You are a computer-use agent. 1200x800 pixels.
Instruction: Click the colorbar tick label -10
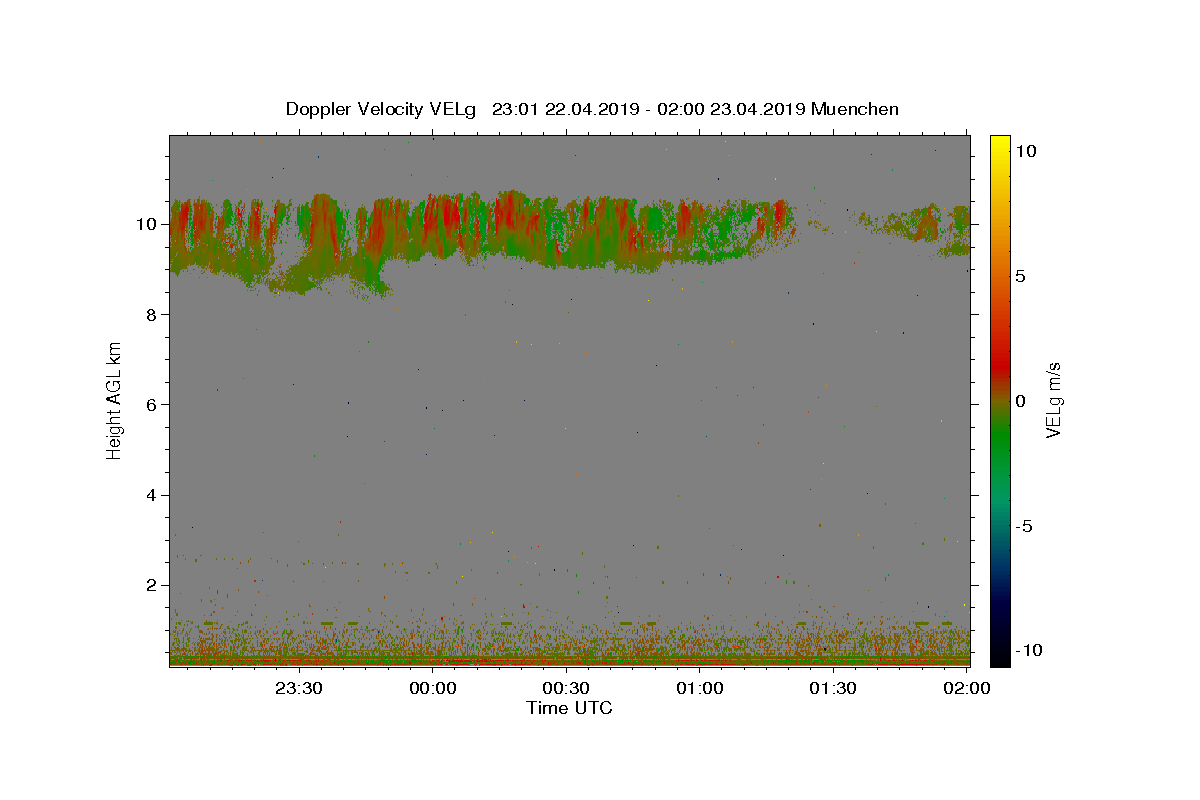pyautogui.click(x=1027, y=650)
